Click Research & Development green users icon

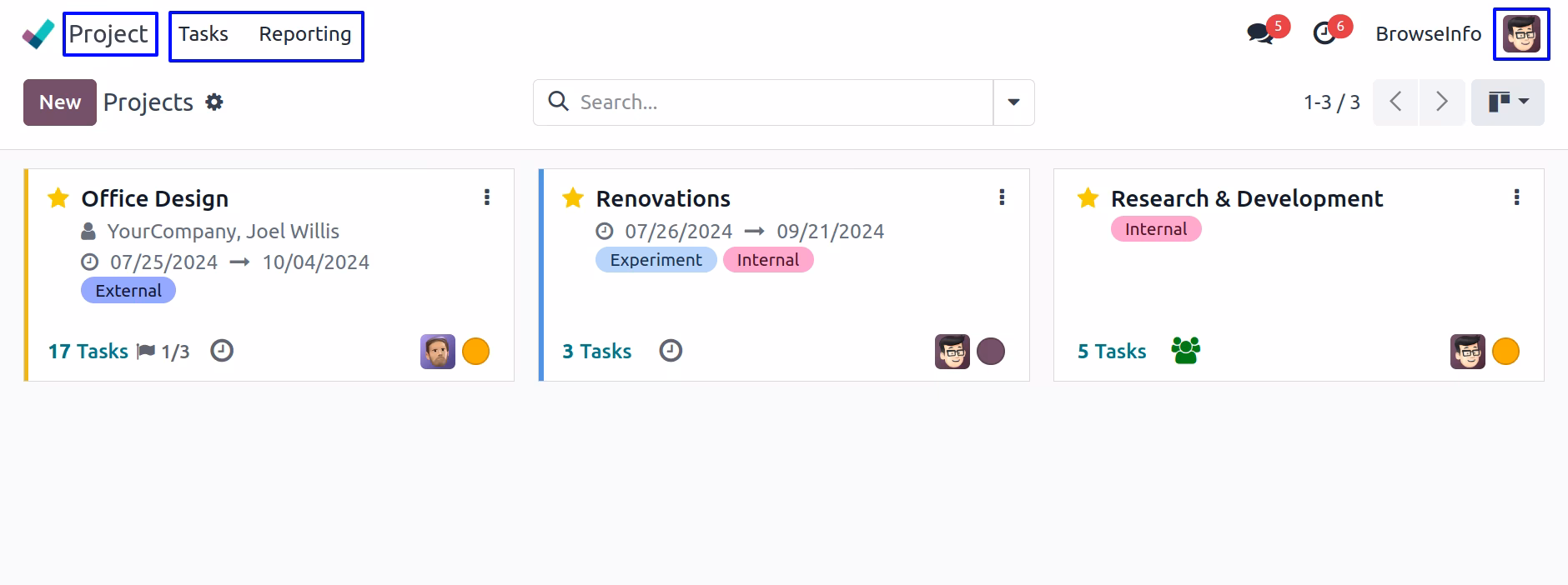point(1185,351)
